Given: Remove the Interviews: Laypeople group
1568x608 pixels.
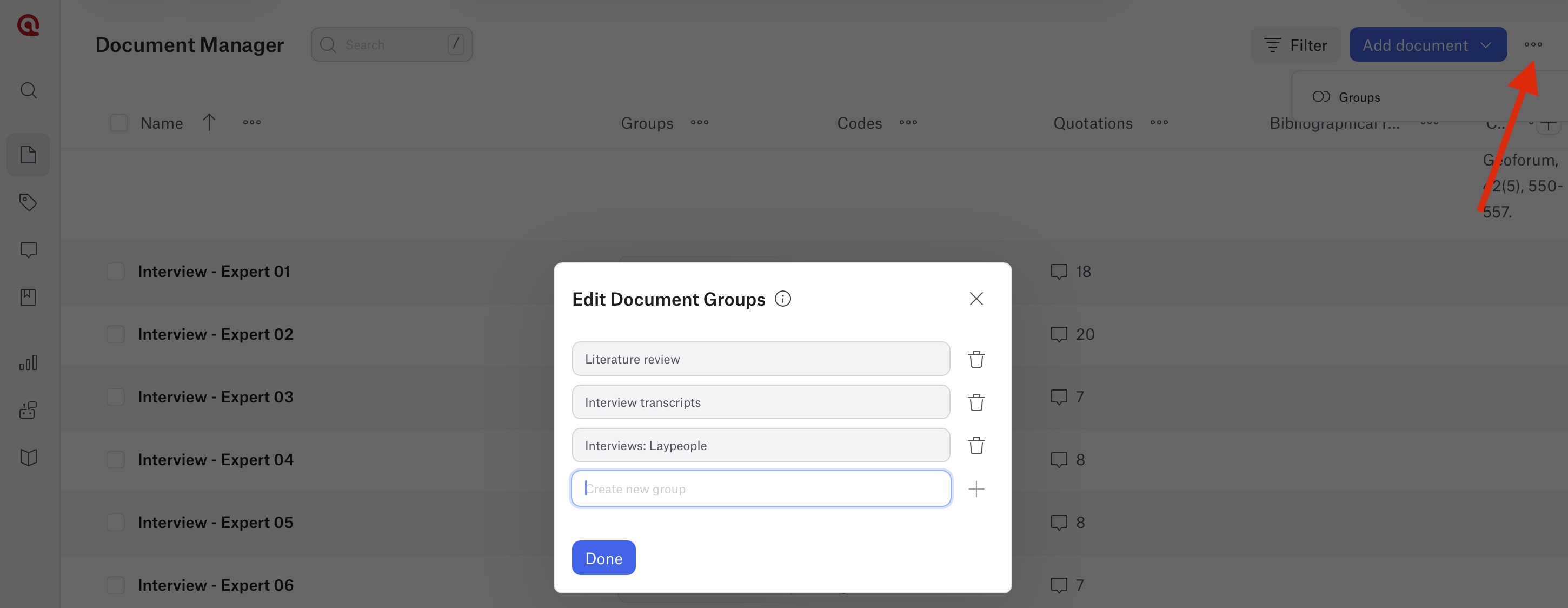Looking at the screenshot, I should click(976, 446).
